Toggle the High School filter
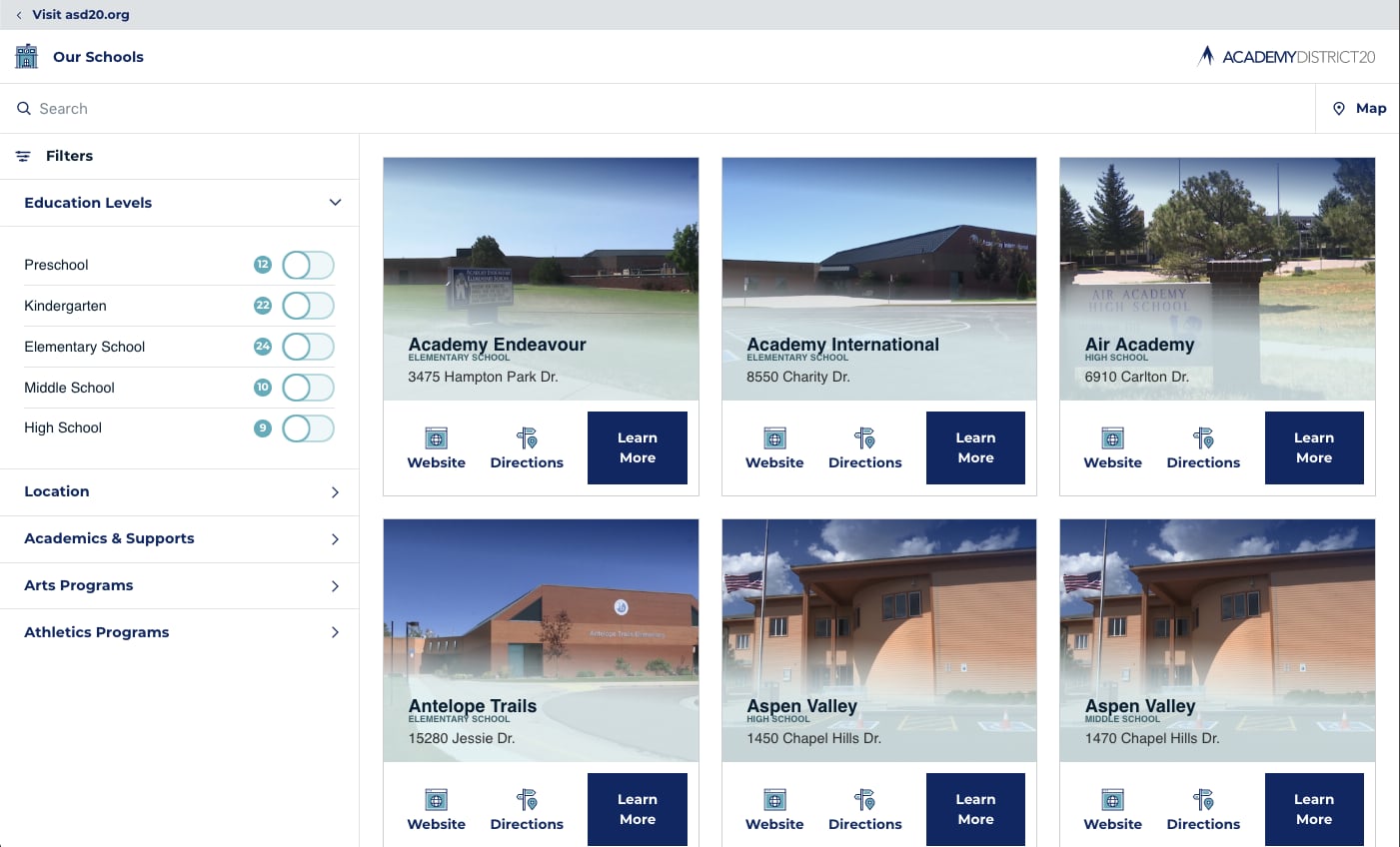Screen dimensions: 1400x847 coord(308,428)
